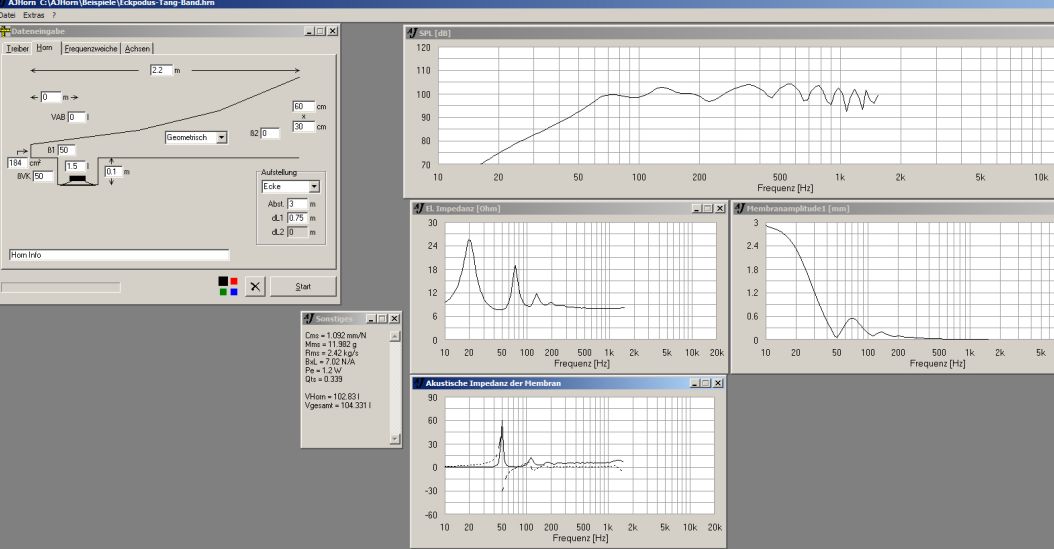Click the Akustische Impedanz window title icon
The width and height of the screenshot is (1054, 549).
click(417, 383)
